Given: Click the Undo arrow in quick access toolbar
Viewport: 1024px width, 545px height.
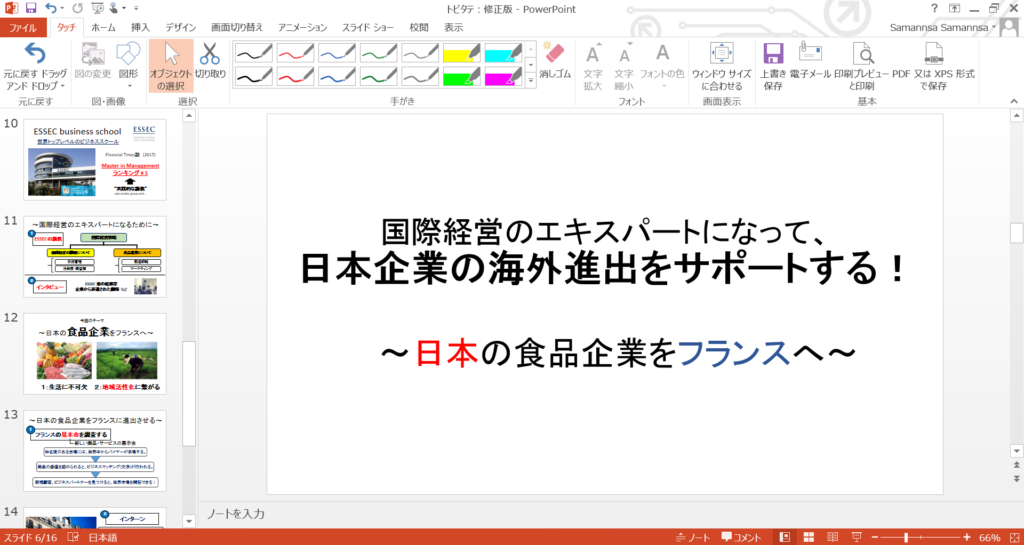Looking at the screenshot, I should point(51,8).
